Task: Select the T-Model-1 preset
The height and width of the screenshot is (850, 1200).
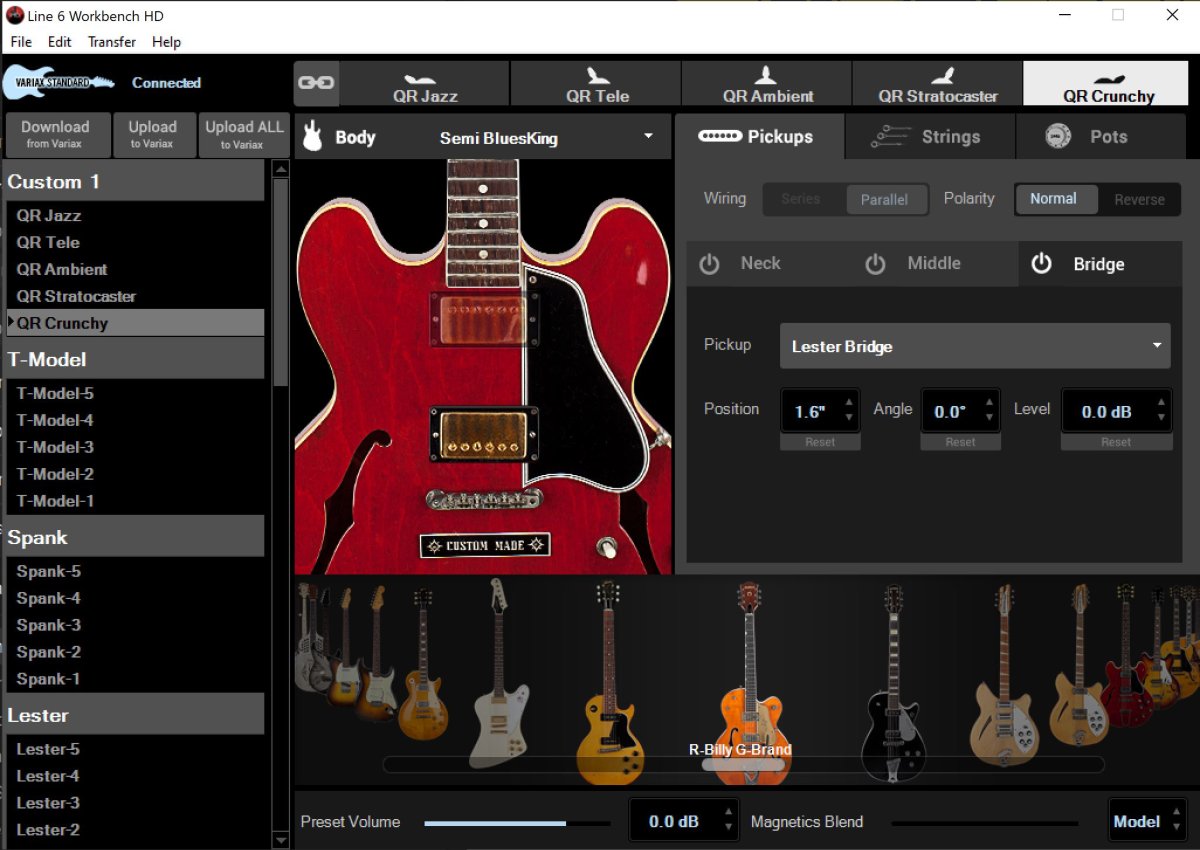Action: pyautogui.click(x=135, y=501)
